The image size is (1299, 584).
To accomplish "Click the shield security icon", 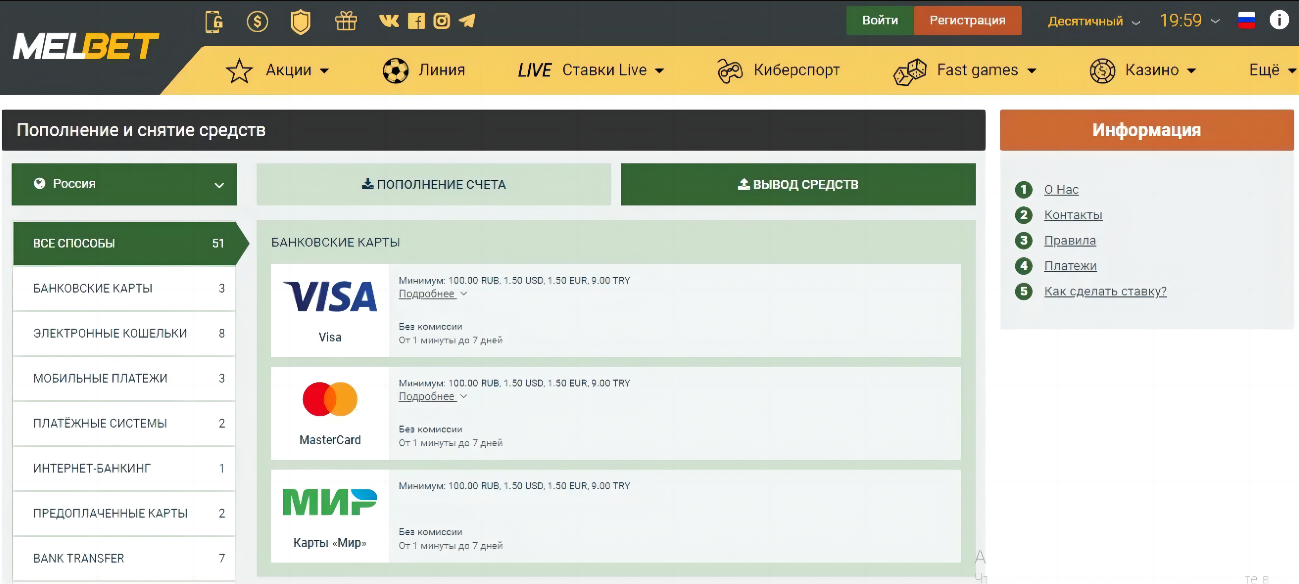I will pyautogui.click(x=300, y=21).
